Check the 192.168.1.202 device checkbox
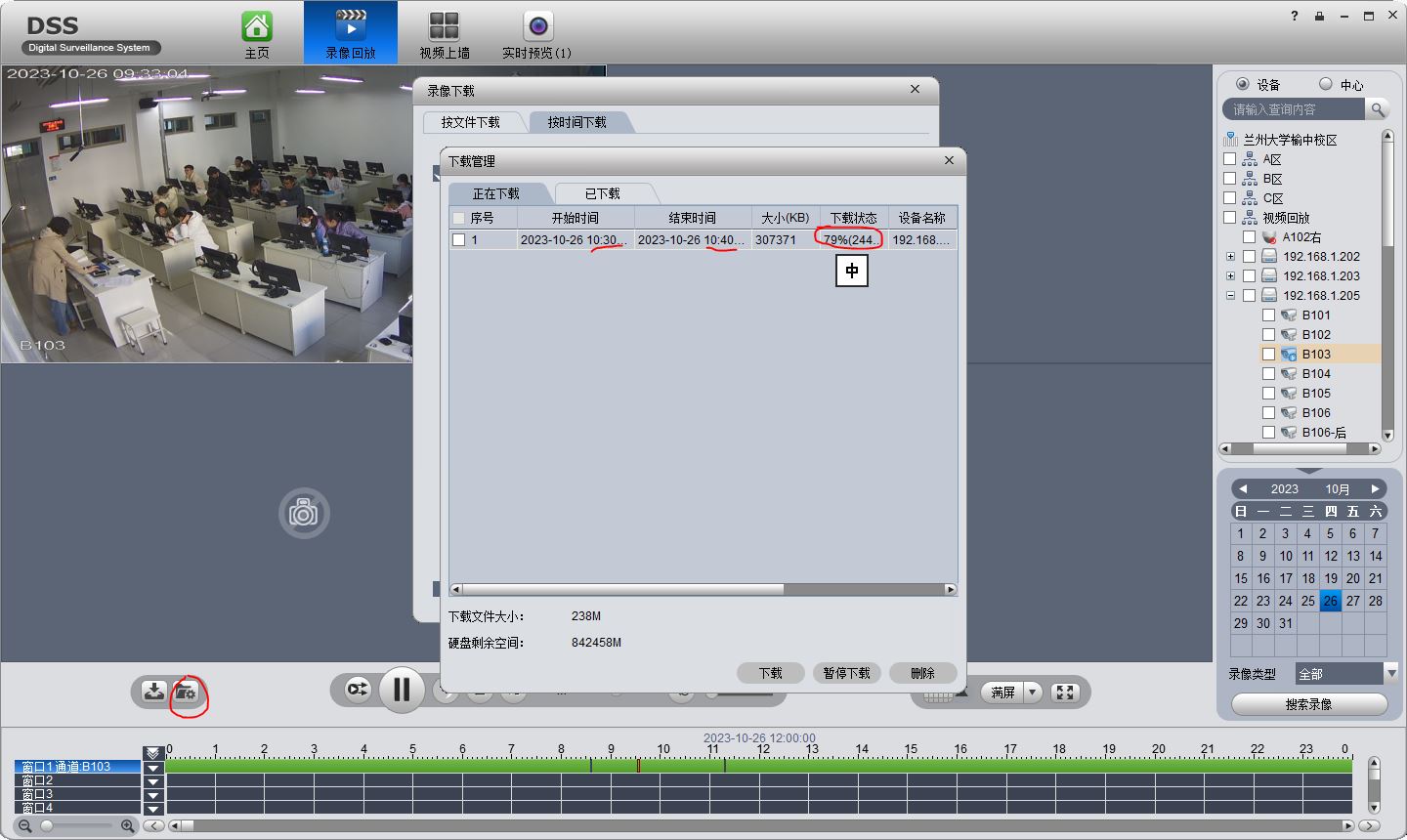Viewport: 1407px width, 840px height. pyautogui.click(x=1249, y=257)
